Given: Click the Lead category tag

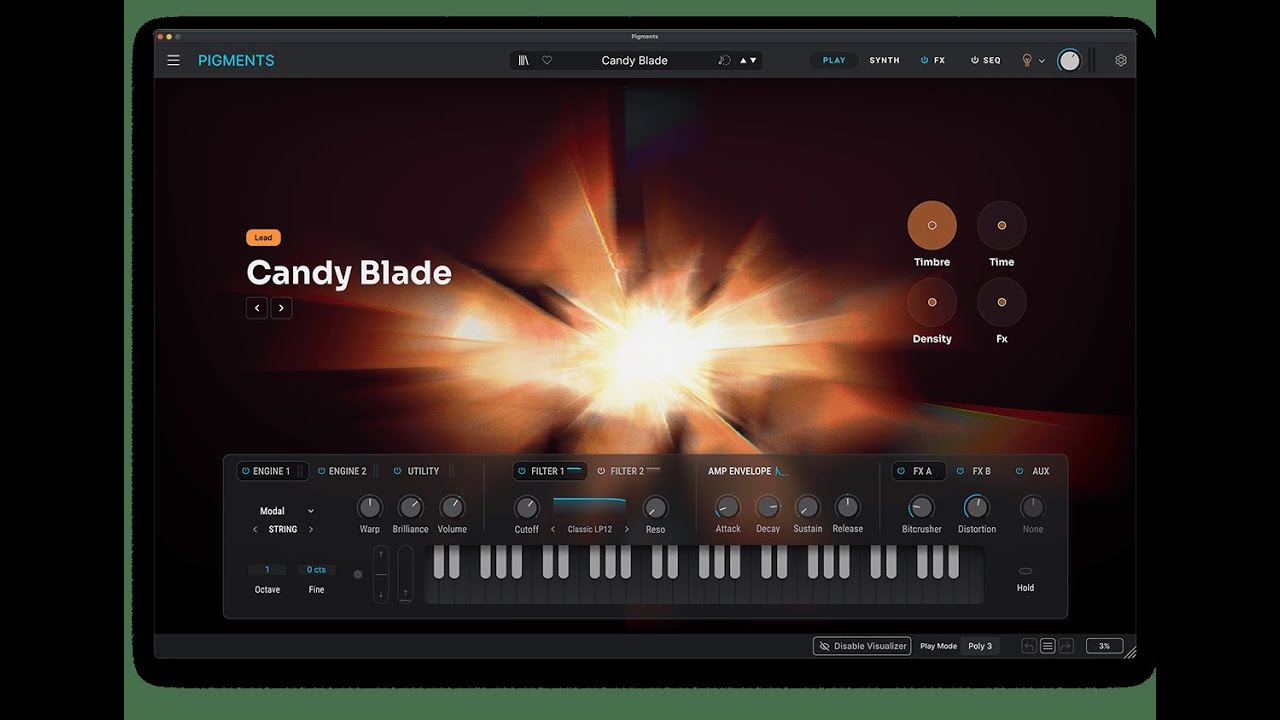Looking at the screenshot, I should coord(263,238).
